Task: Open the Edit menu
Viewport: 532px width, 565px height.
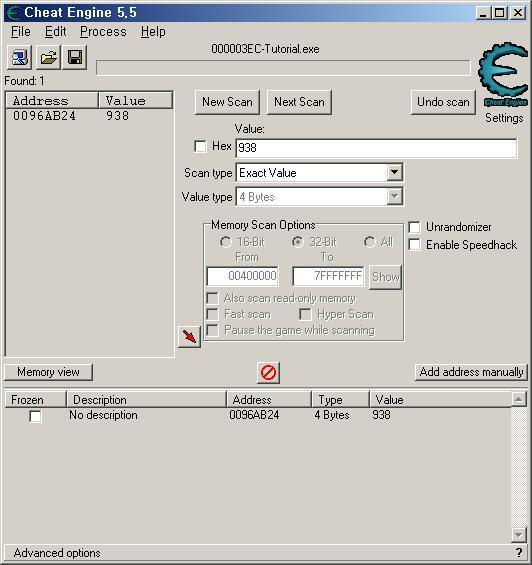Action: pyautogui.click(x=56, y=32)
